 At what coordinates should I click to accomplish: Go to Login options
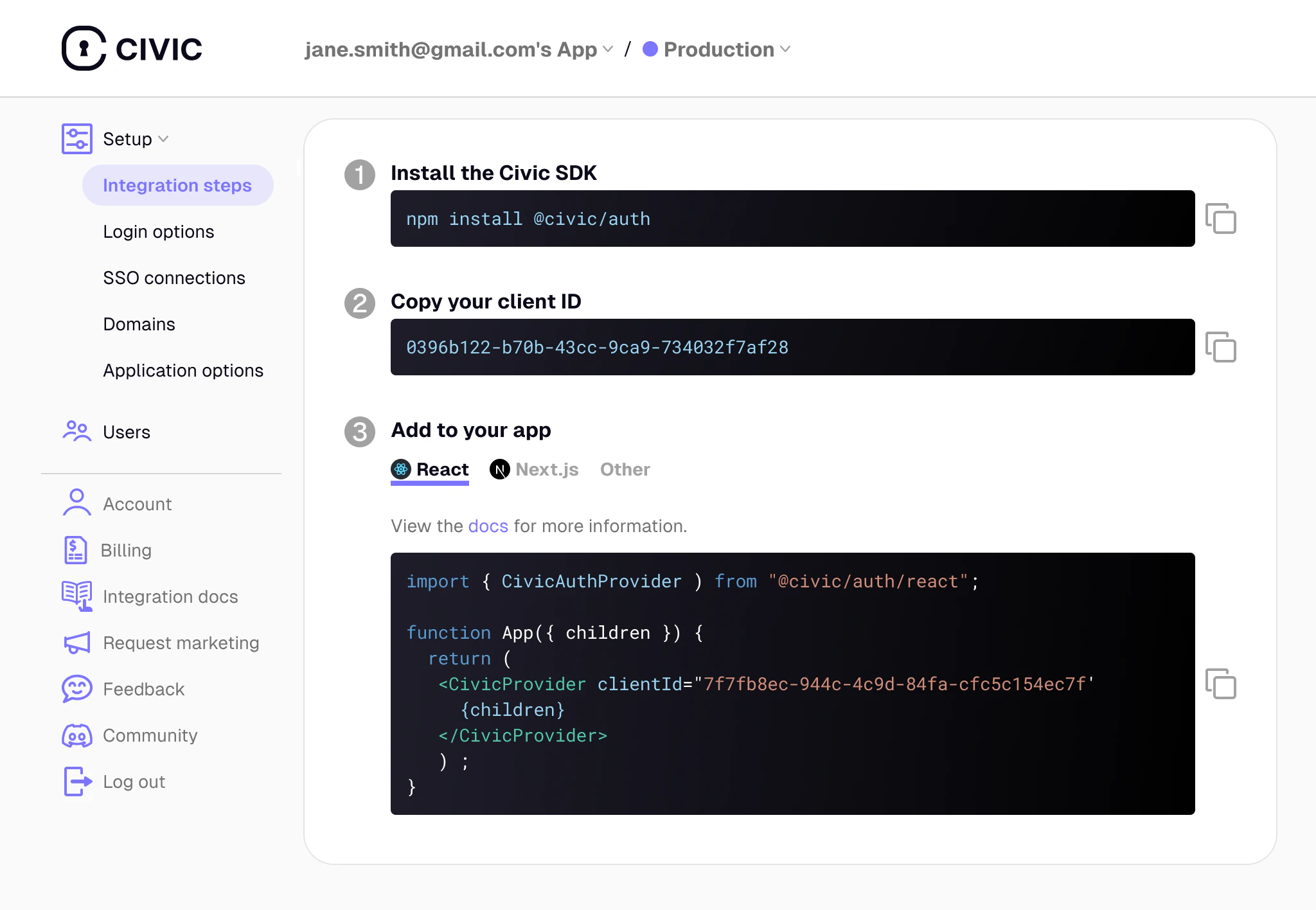pos(158,231)
